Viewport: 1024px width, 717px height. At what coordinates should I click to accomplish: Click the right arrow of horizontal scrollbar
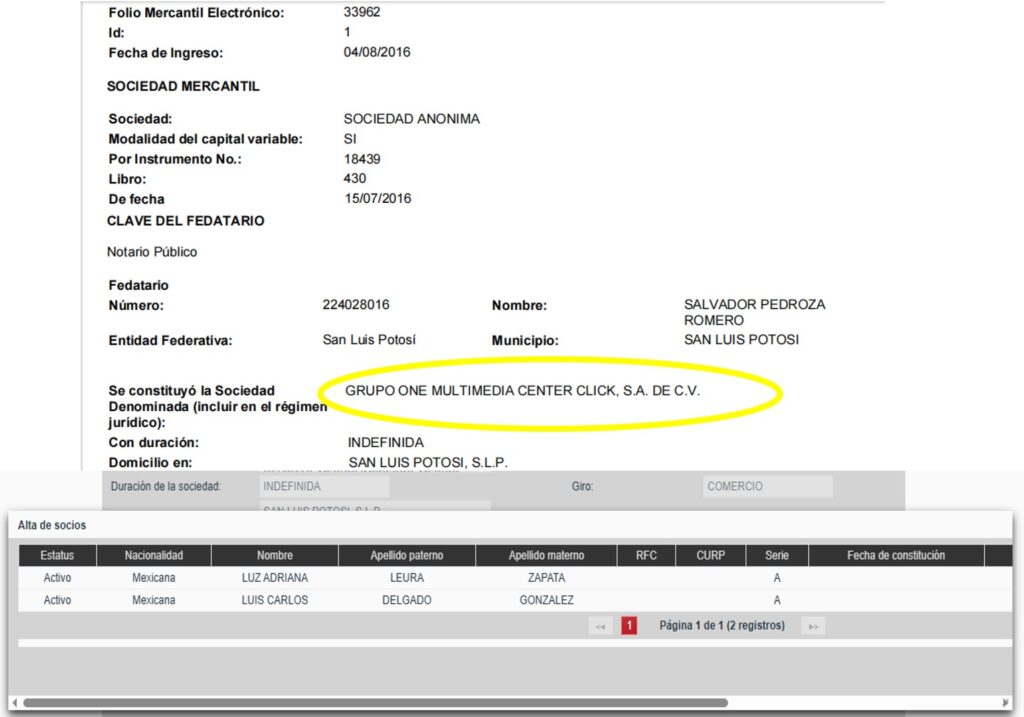pos(1009,703)
